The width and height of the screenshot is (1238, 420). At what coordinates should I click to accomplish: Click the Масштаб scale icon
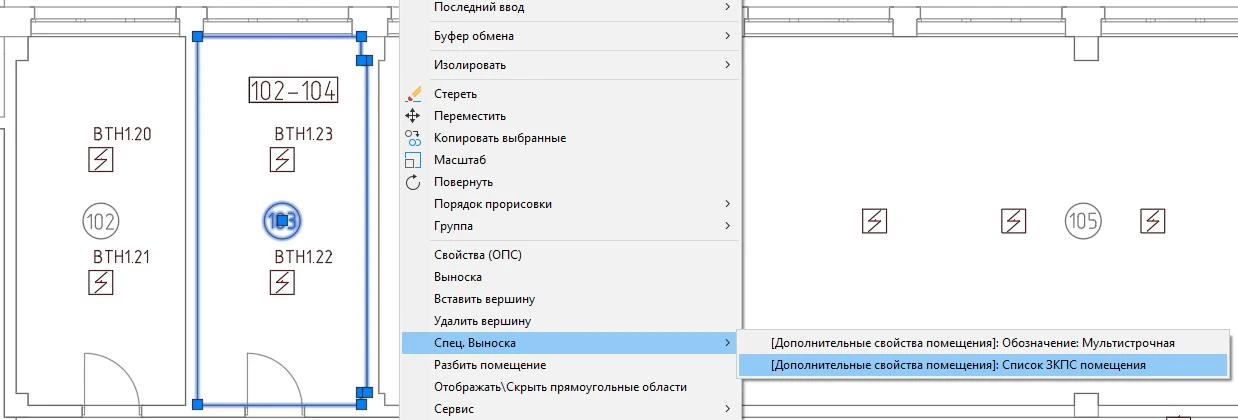[414, 160]
